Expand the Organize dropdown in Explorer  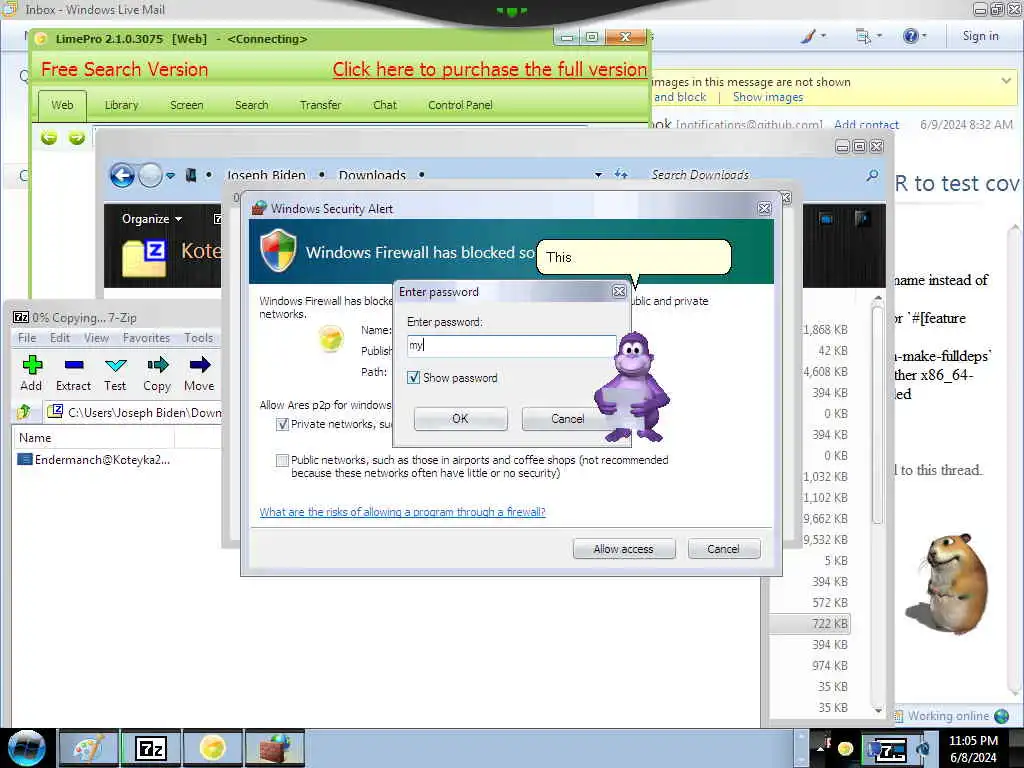152,219
